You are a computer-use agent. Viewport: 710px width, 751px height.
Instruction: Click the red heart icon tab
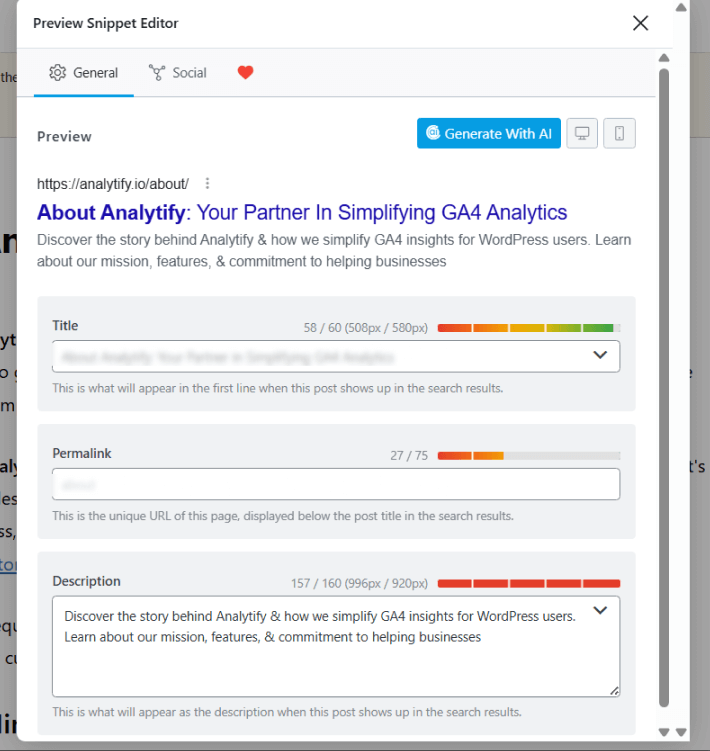point(245,72)
